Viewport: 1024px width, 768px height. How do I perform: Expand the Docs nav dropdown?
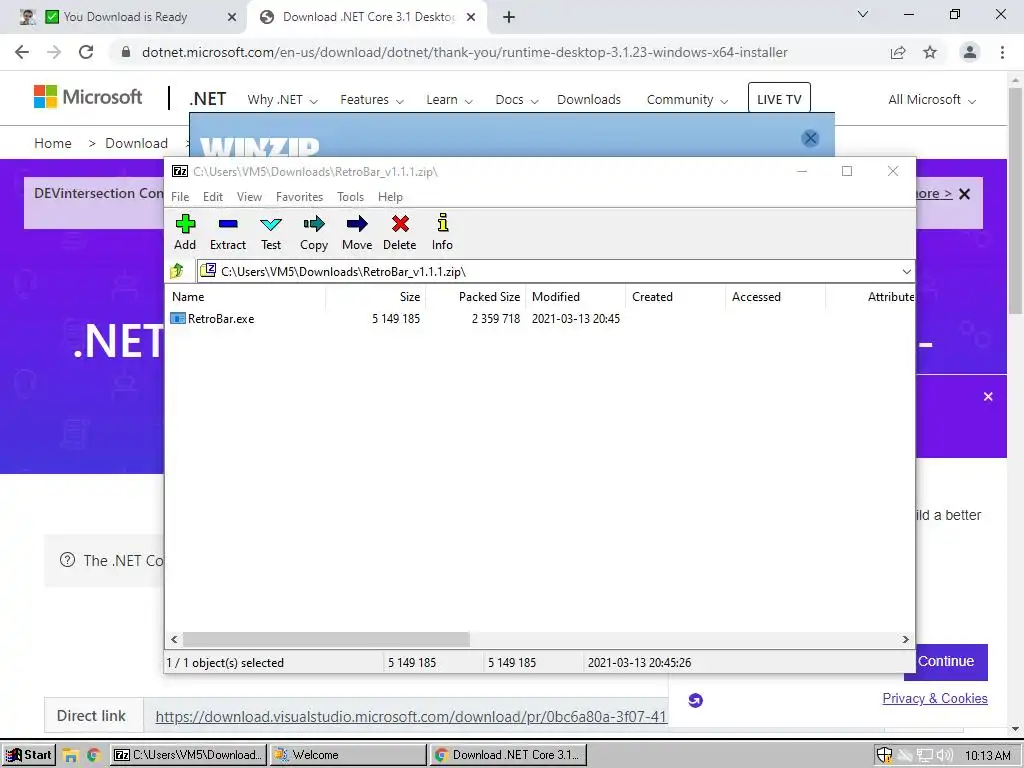point(517,100)
